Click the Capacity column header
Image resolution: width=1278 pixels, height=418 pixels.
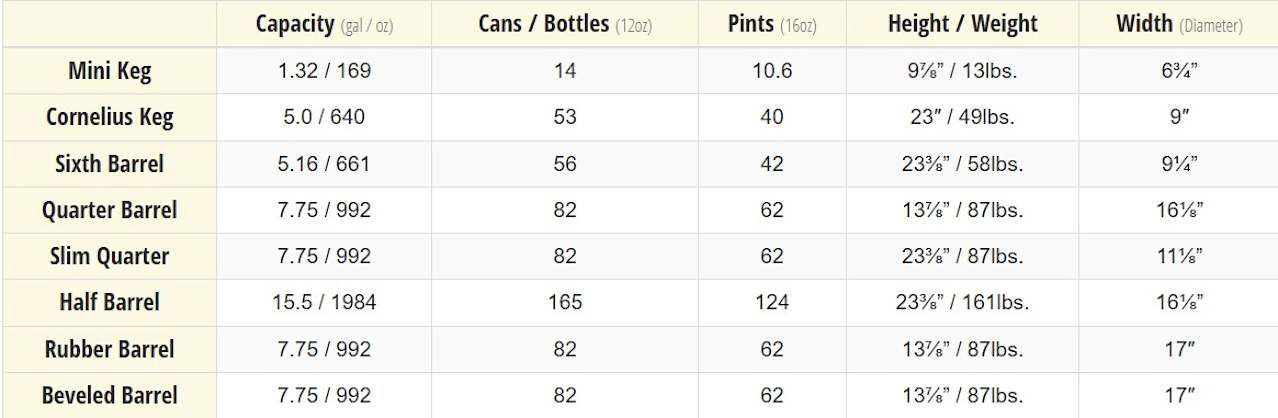pyautogui.click(x=324, y=24)
